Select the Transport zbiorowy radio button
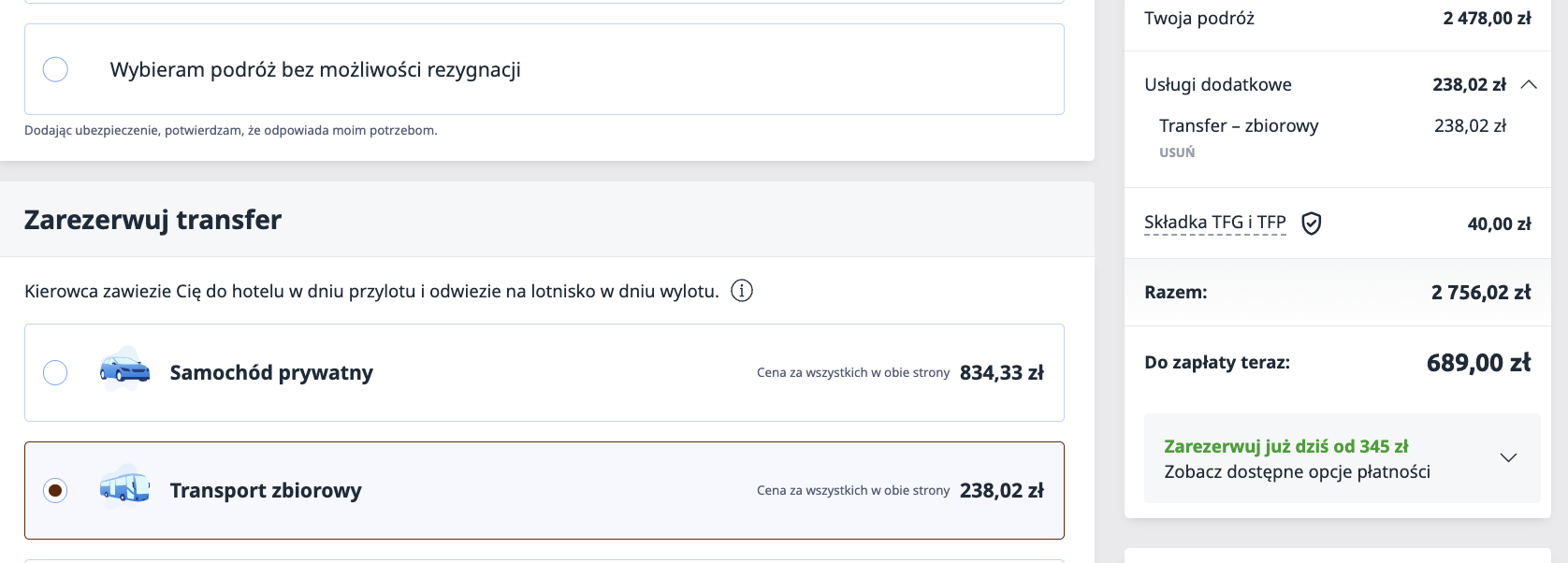This screenshot has height=563, width=1568. point(54,490)
